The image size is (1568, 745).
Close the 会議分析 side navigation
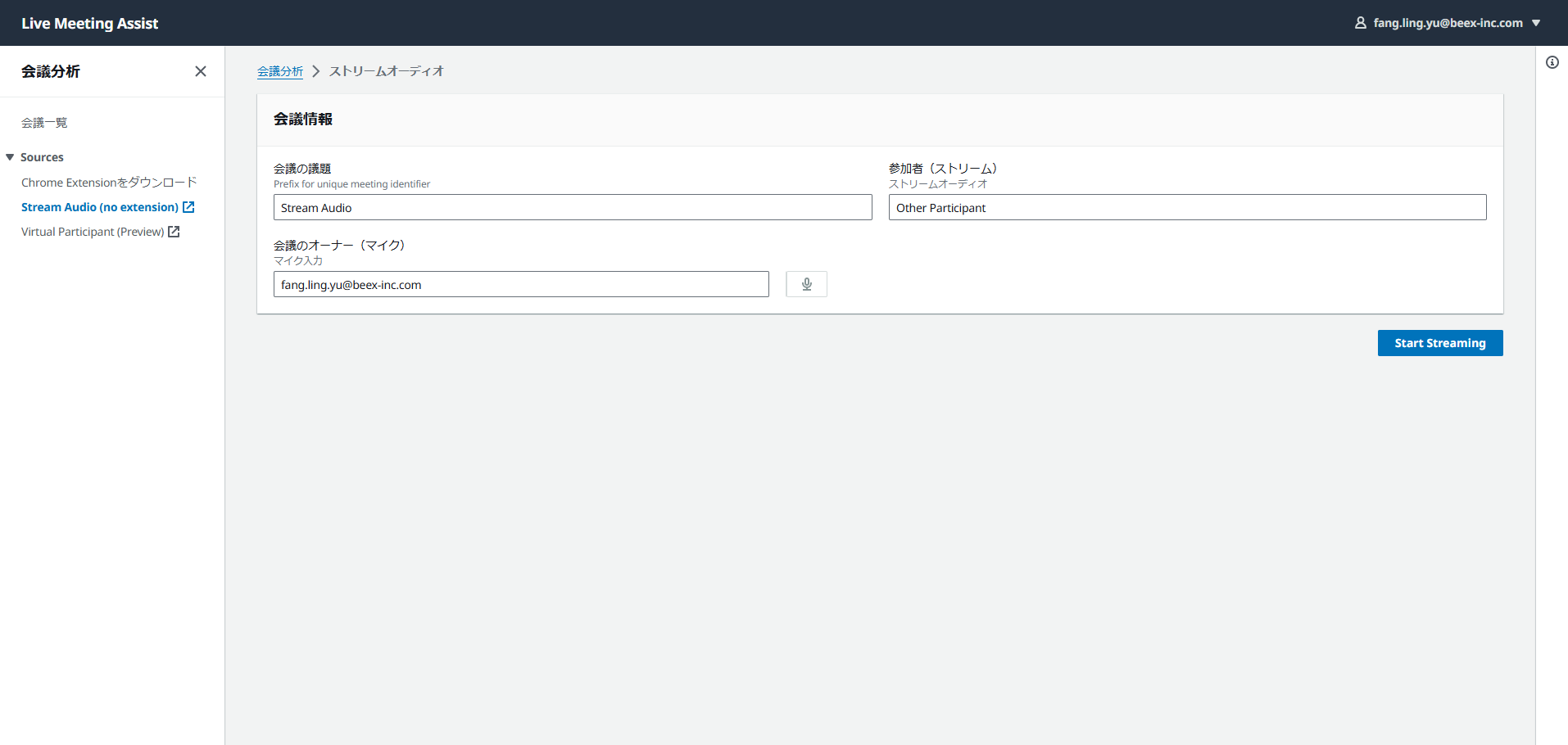[201, 71]
